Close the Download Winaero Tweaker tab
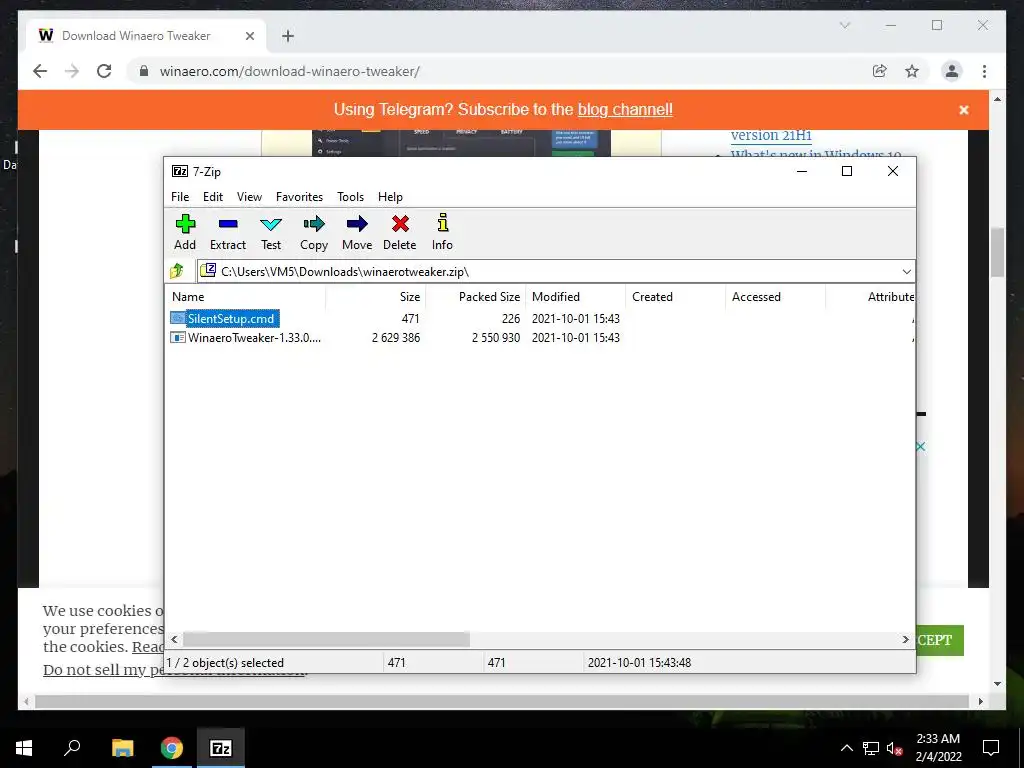This screenshot has height=768, width=1024. (249, 36)
